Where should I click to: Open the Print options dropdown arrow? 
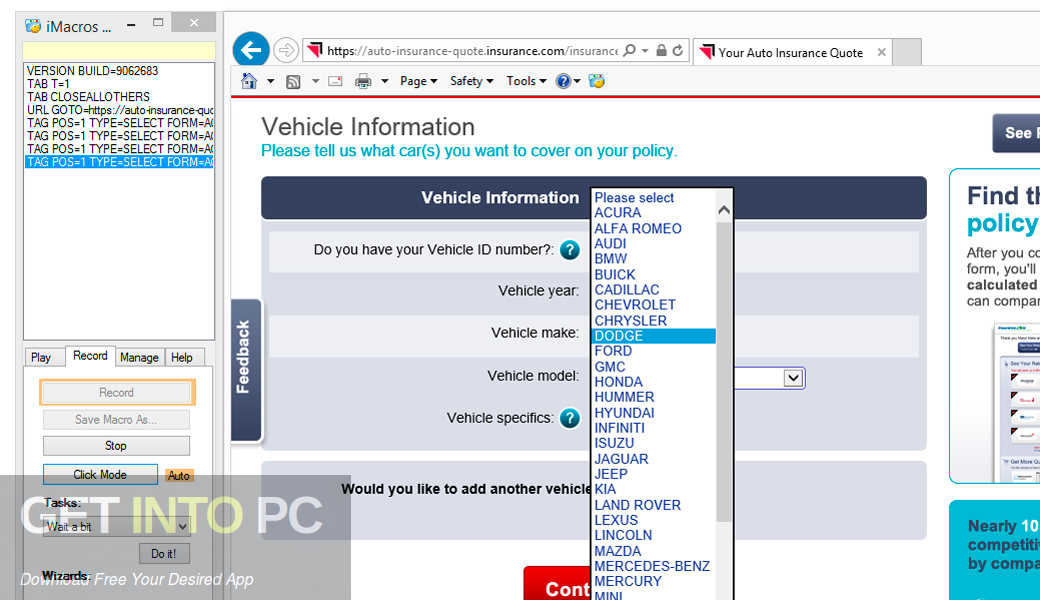click(385, 82)
